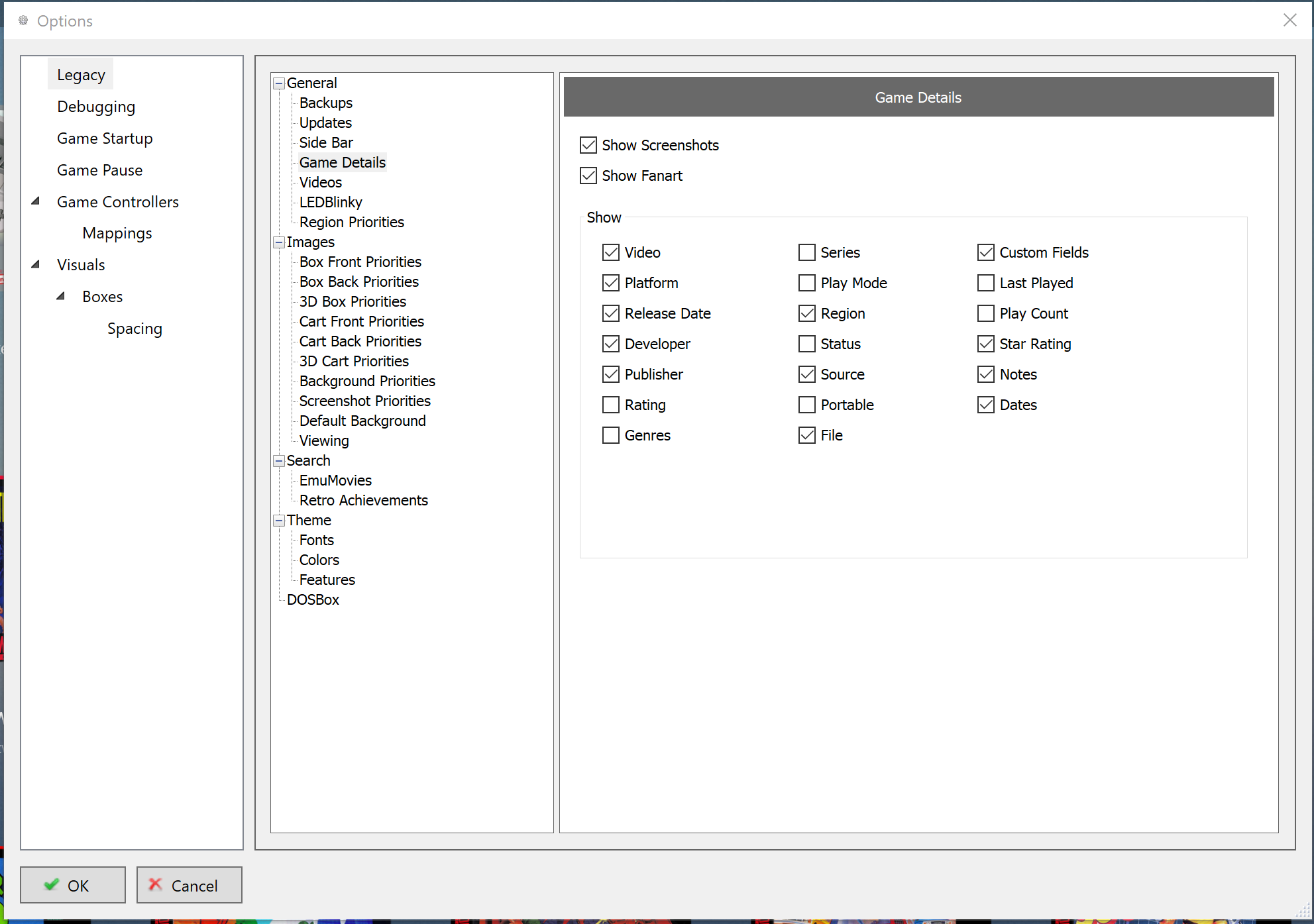Uncheck the Star Rating option
Screen dimensions: 1314x924
(986, 344)
